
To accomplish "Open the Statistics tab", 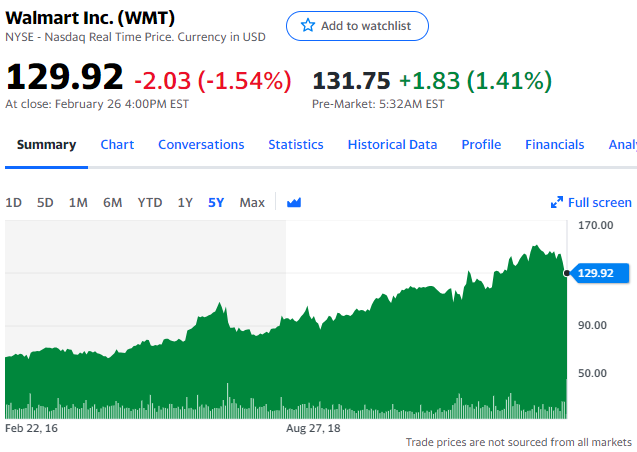I will [296, 145].
